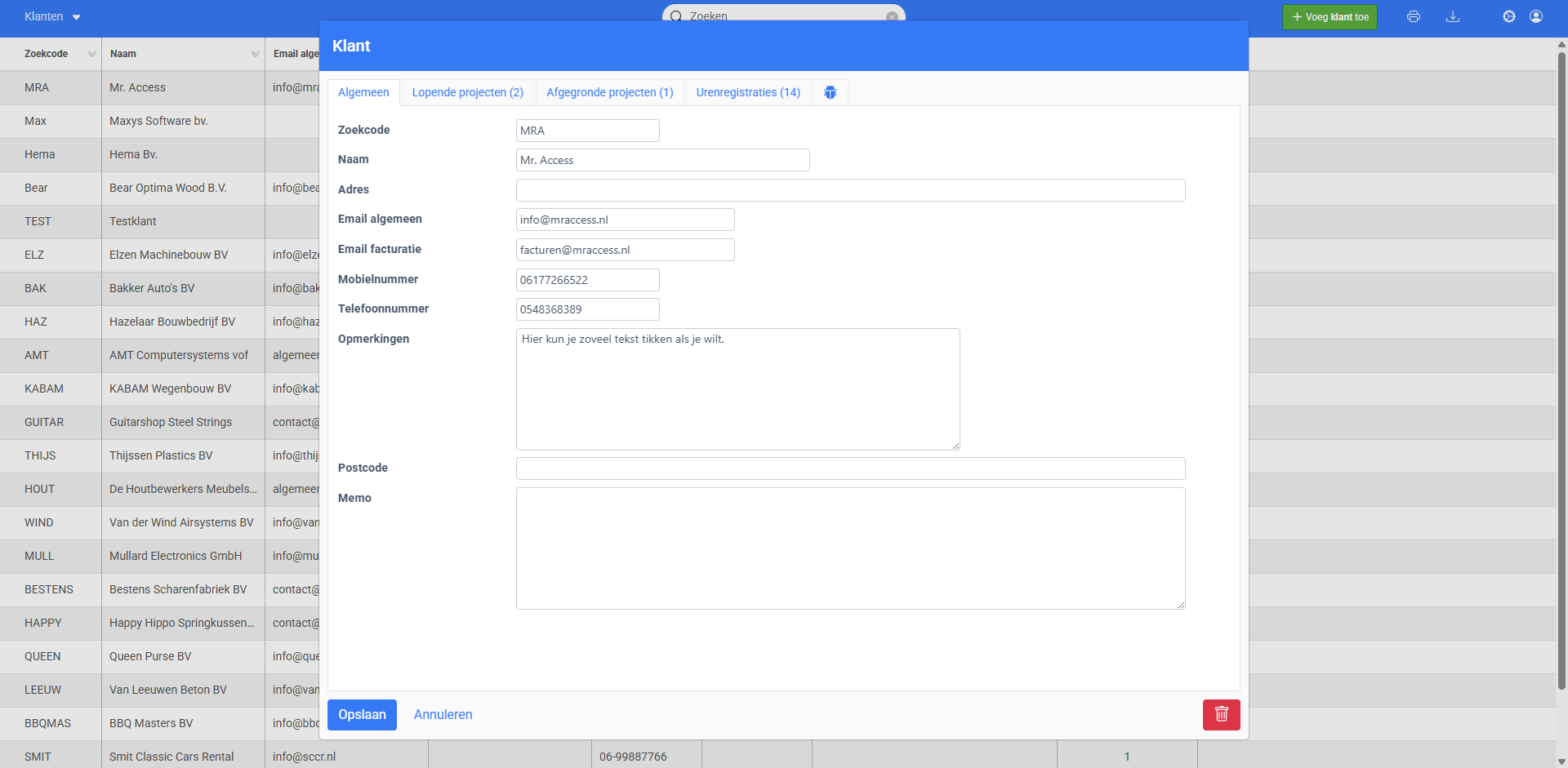The image size is (1568, 768).
Task: Clear the search box with the X icon
Action: click(892, 16)
